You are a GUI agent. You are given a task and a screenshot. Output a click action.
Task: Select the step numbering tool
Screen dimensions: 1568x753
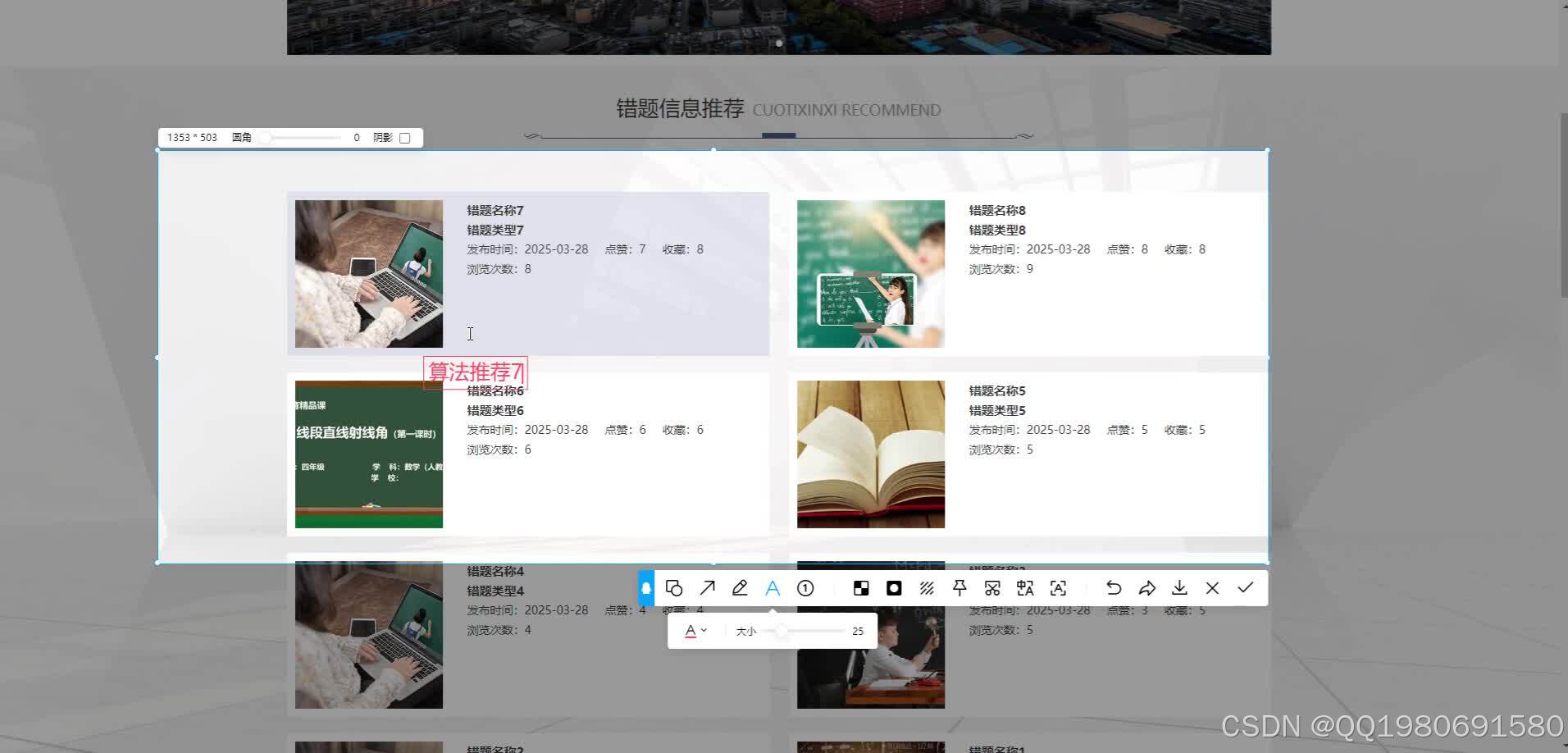coord(805,588)
